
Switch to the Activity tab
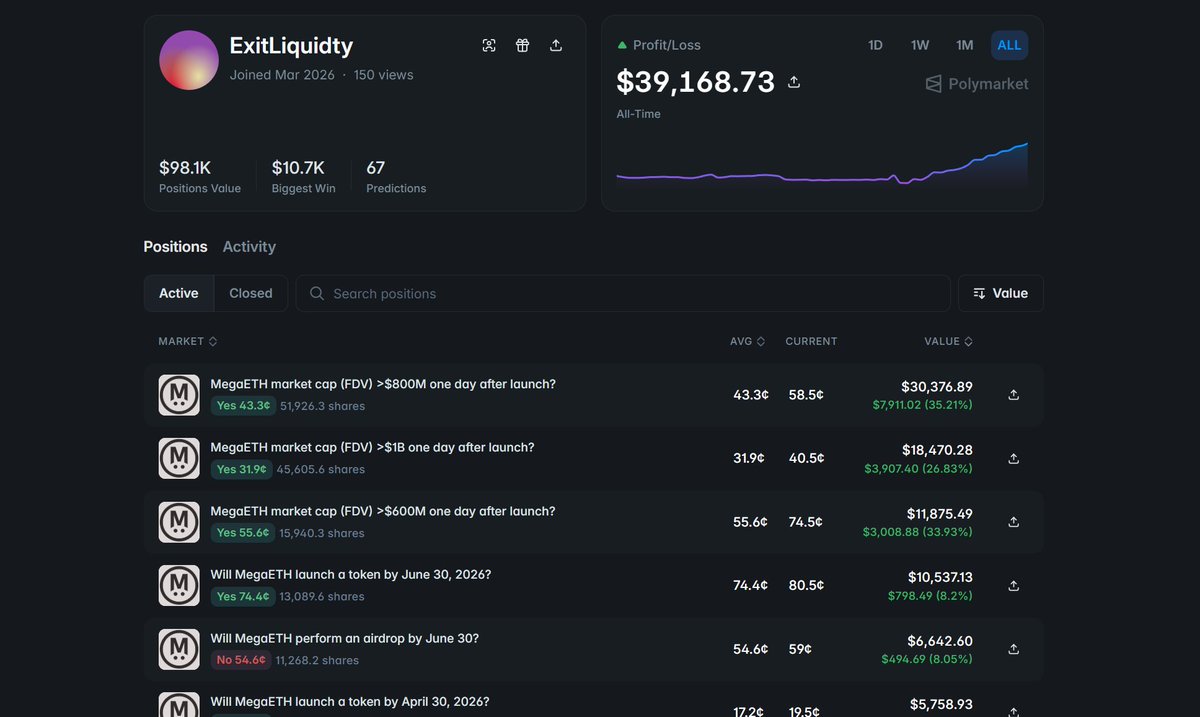click(249, 246)
